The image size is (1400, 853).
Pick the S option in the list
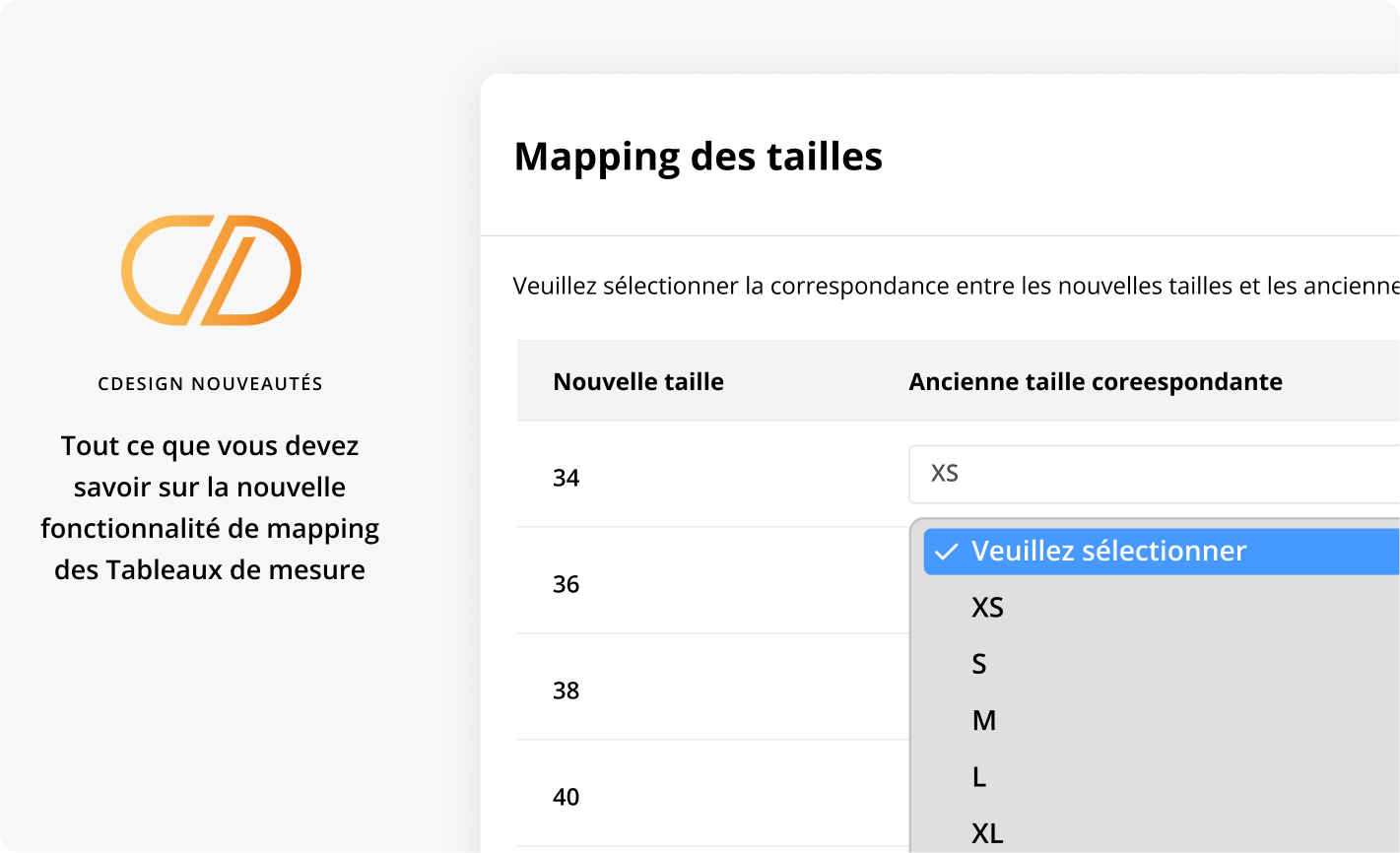(979, 665)
